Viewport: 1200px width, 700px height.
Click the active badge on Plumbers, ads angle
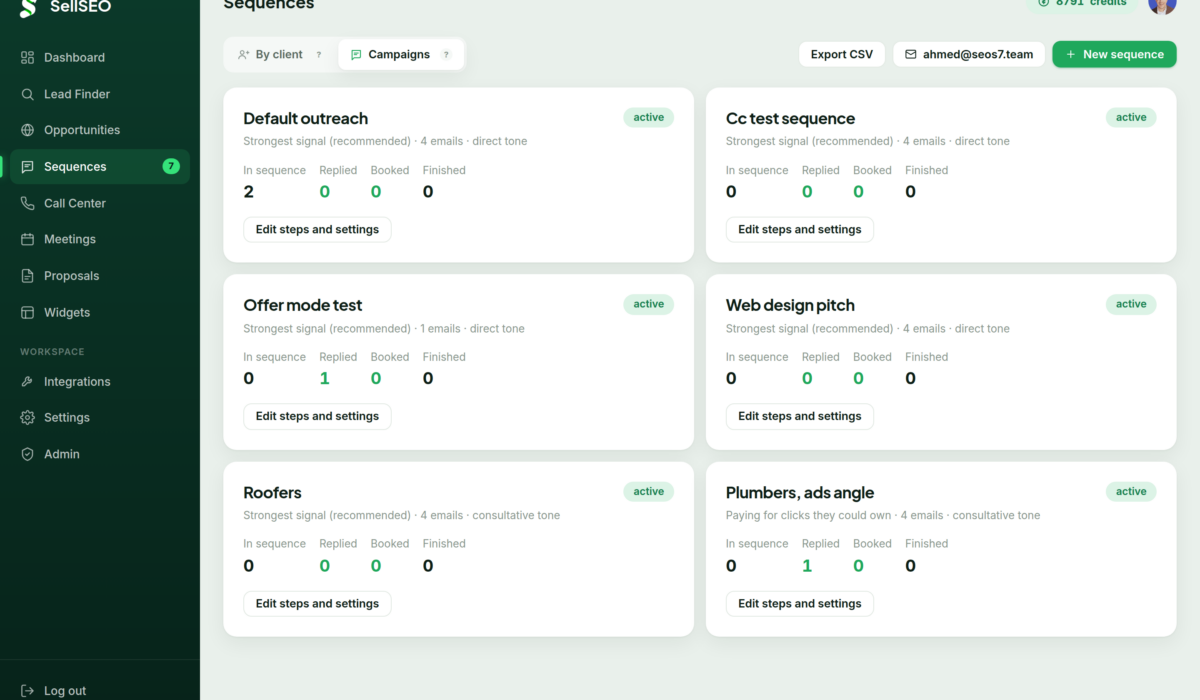pyautogui.click(x=1131, y=492)
